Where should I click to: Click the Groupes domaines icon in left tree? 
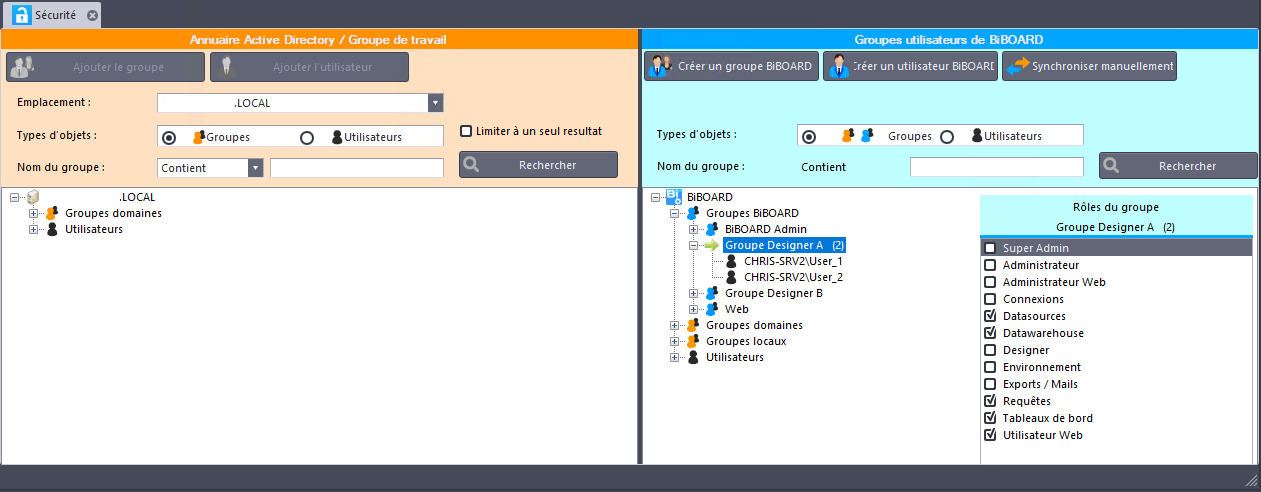click(52, 213)
